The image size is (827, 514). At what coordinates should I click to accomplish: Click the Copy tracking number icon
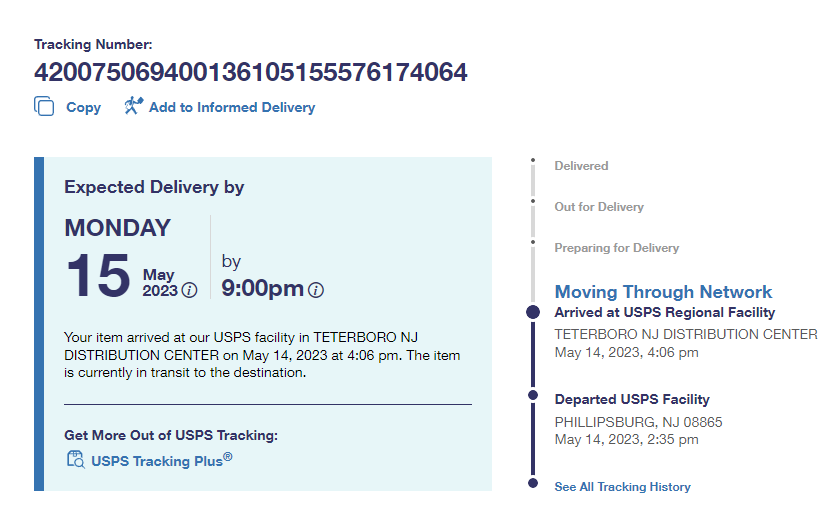click(44, 106)
